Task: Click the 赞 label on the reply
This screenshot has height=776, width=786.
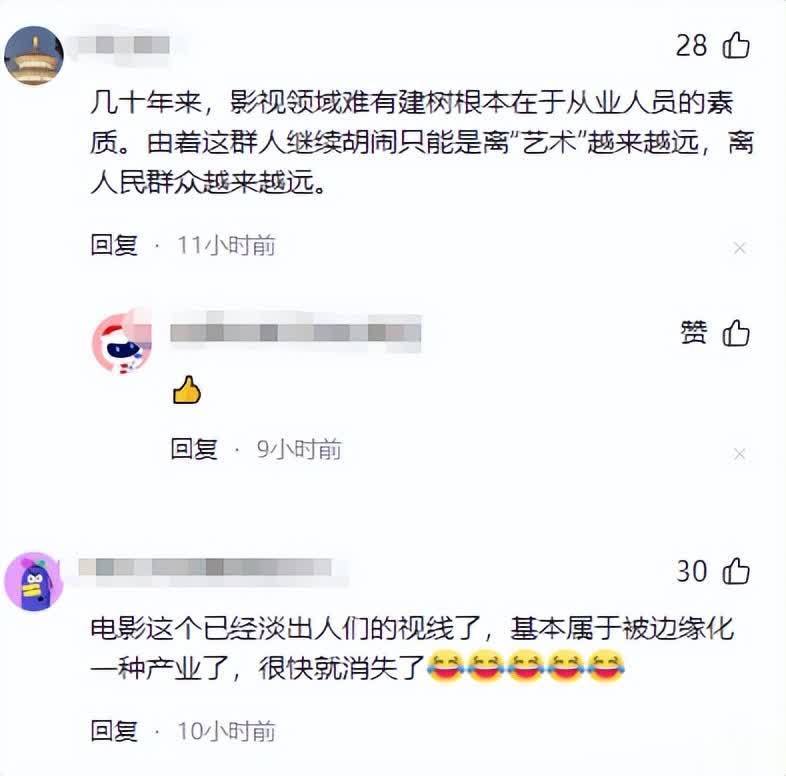Action: pos(694,333)
